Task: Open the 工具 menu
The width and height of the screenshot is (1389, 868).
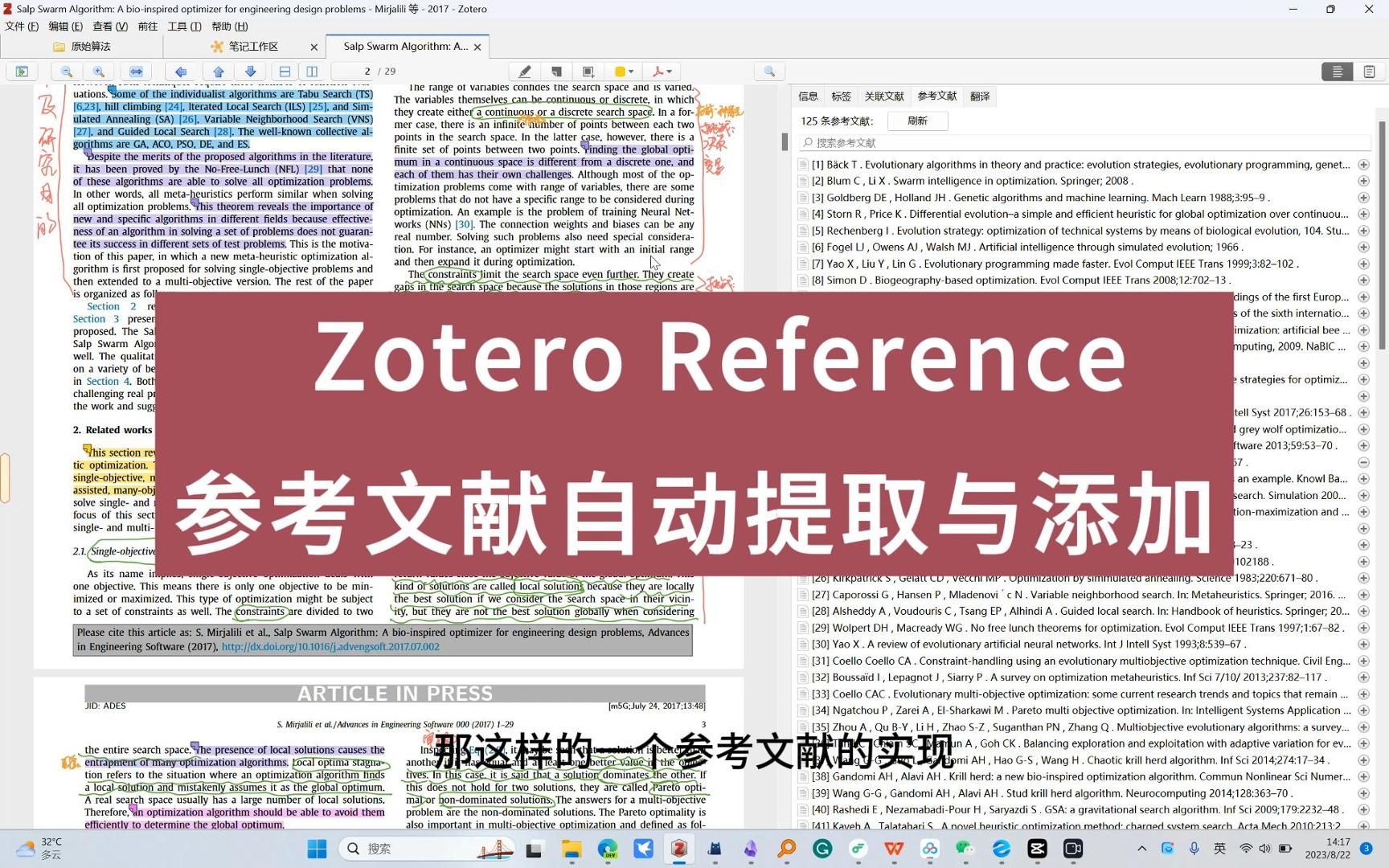Action: pyautogui.click(x=184, y=27)
